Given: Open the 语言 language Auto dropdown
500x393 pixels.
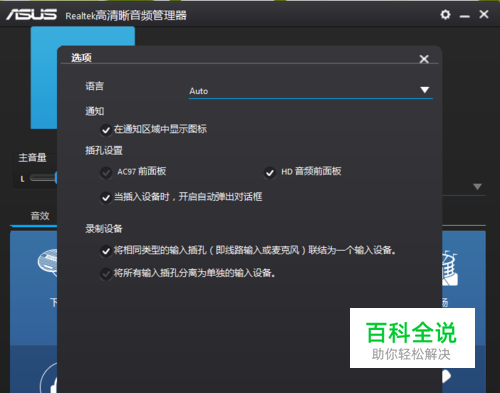Looking at the screenshot, I should pos(311,91).
